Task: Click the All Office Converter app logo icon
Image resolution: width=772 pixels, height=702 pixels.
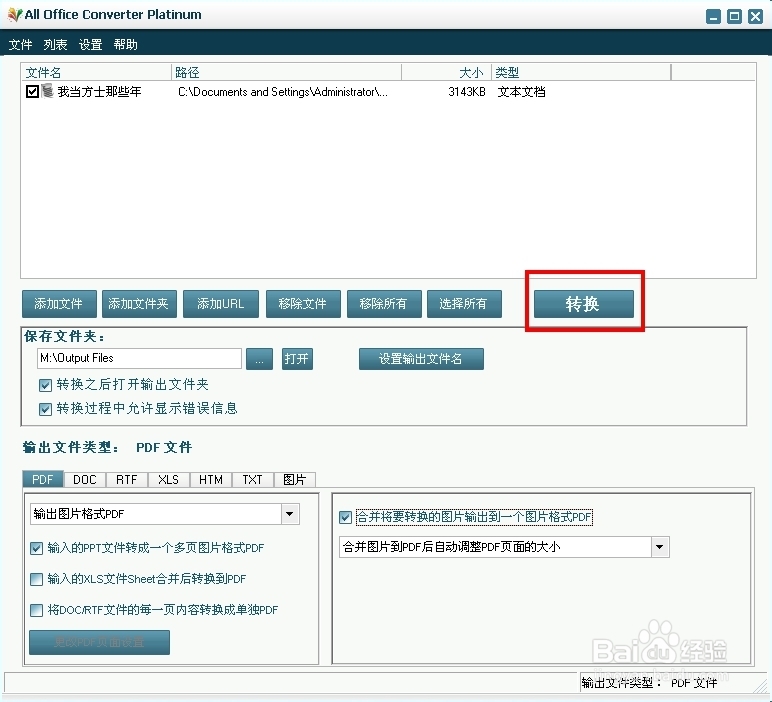Action: point(15,15)
